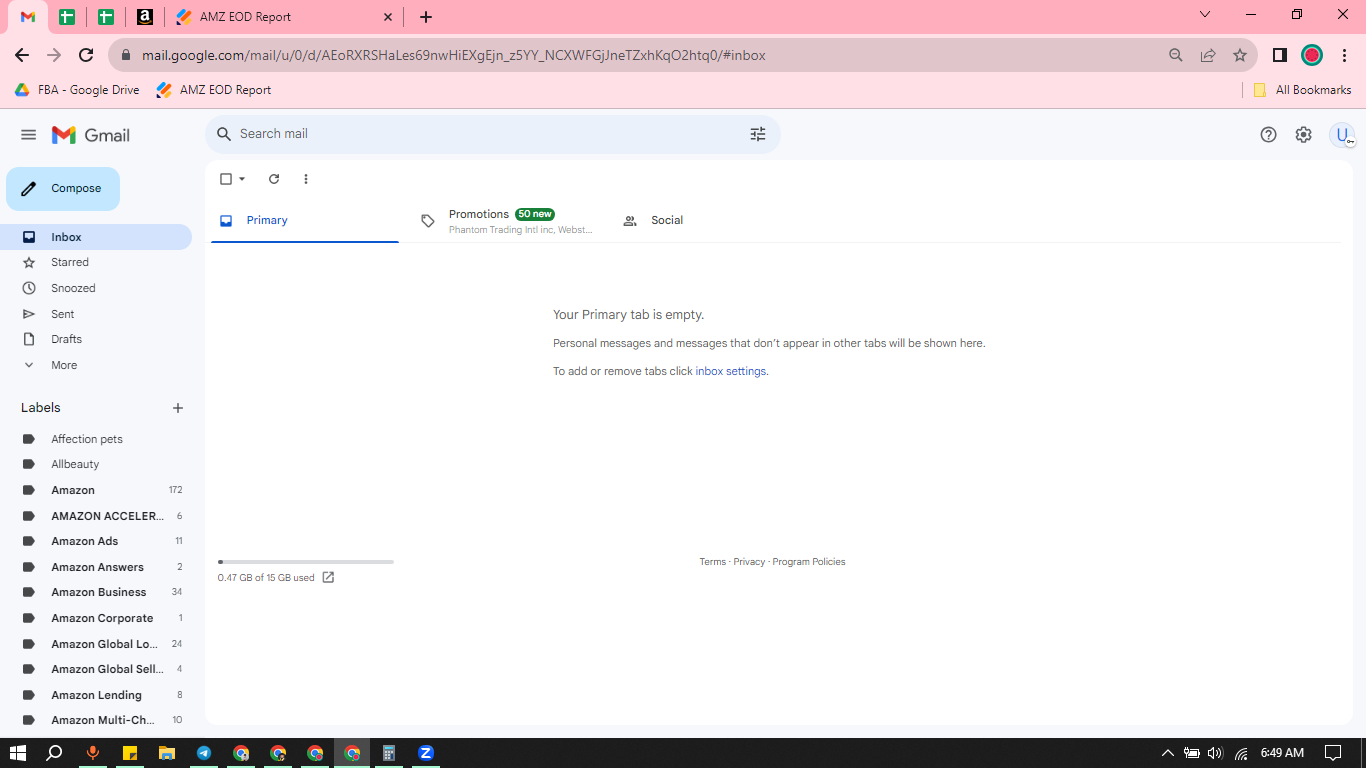Click the search magnifier icon in Gmail
Viewport: 1366px width, 768px height.
[x=224, y=134]
